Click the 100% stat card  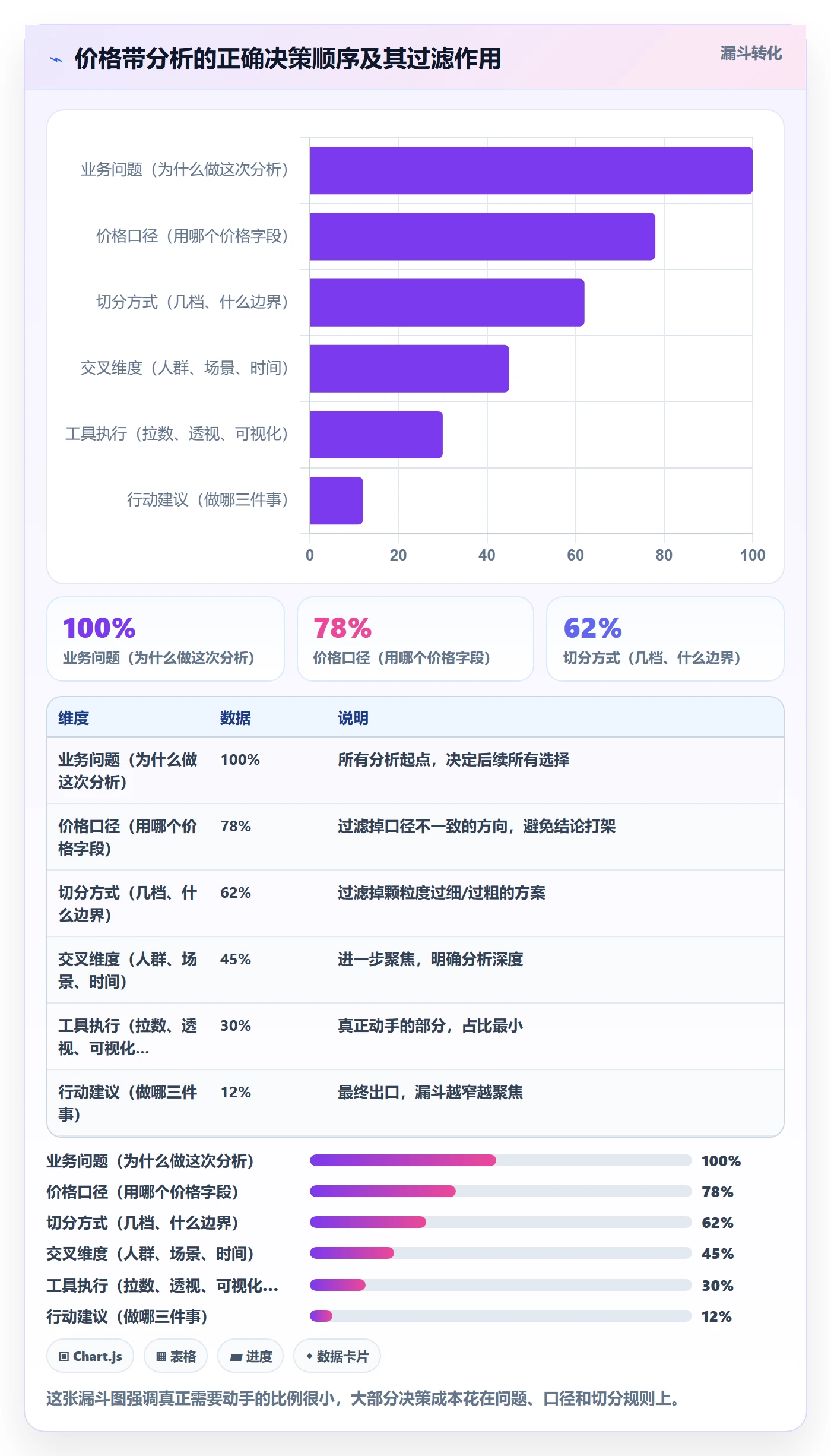[166, 639]
